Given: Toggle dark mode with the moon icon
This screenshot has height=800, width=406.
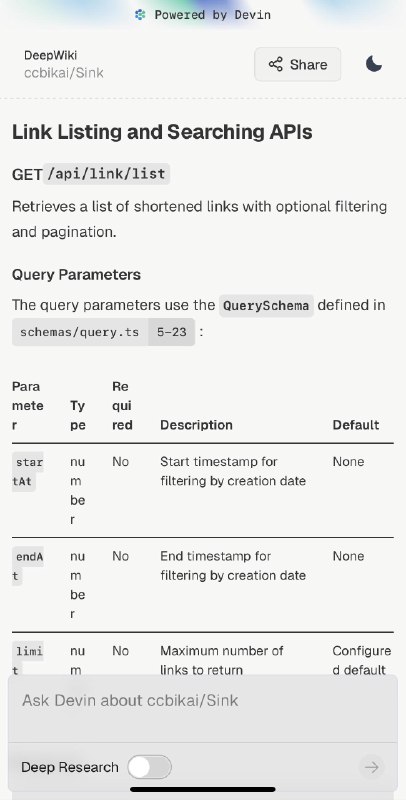Looking at the screenshot, I should [x=373, y=64].
